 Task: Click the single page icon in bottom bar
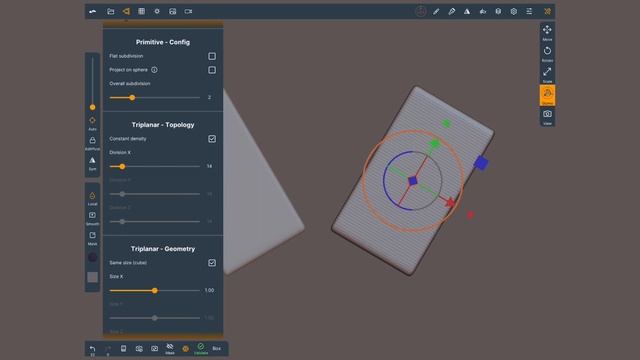[x=123, y=349]
